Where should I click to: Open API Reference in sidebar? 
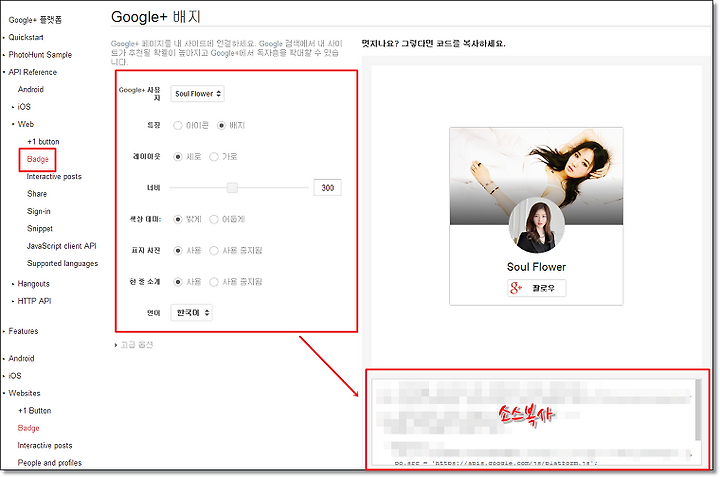click(x=33, y=72)
